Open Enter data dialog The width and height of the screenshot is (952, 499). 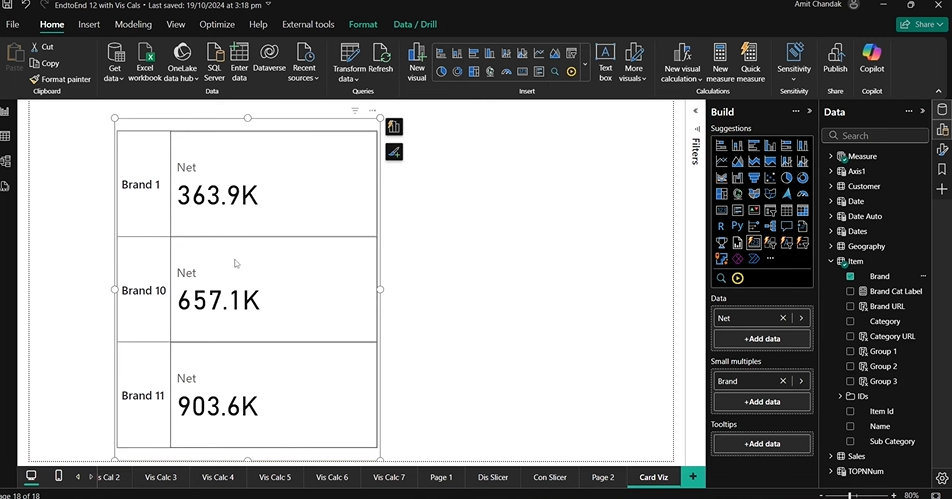(239, 63)
